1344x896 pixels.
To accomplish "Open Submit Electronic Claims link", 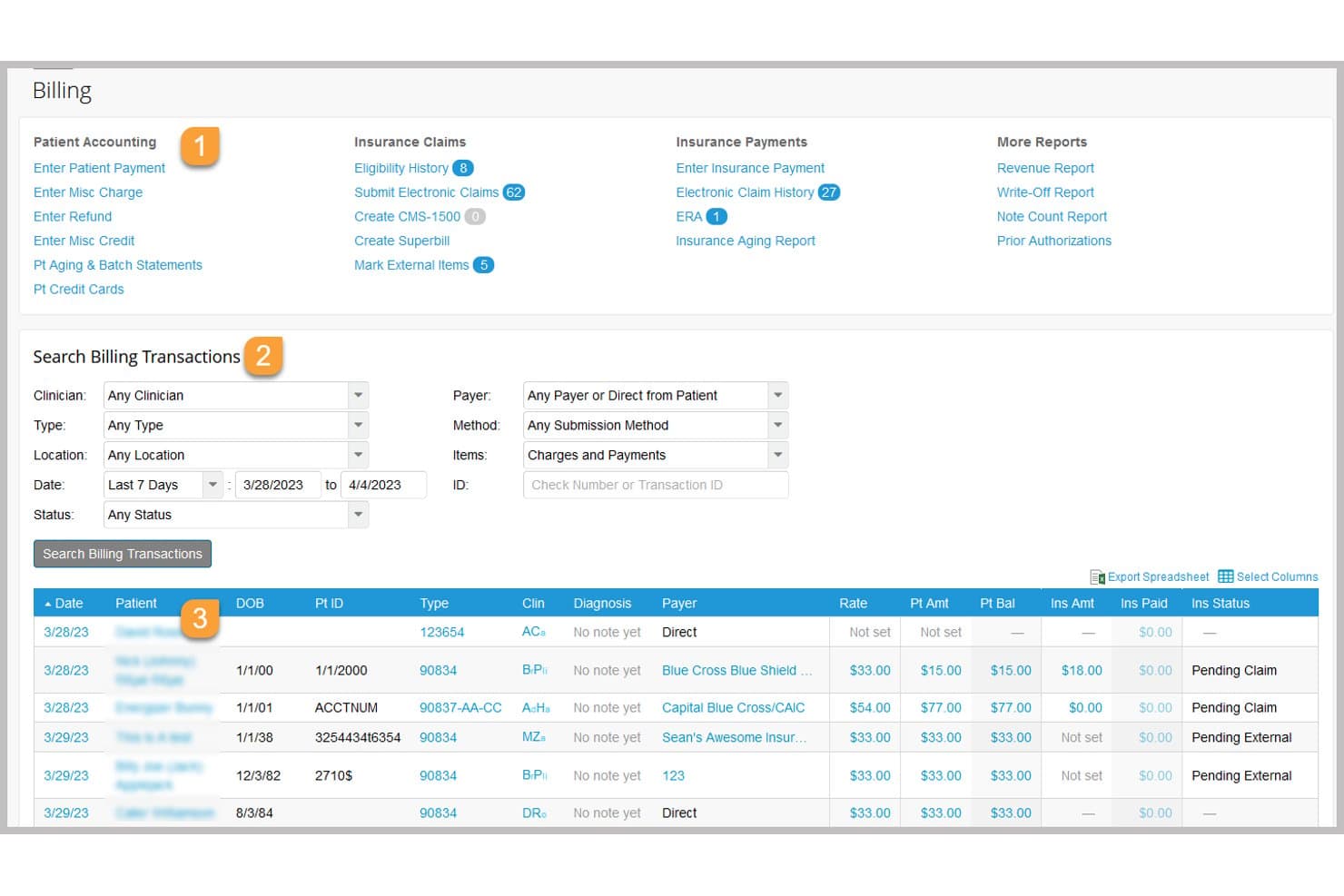I will tap(427, 192).
